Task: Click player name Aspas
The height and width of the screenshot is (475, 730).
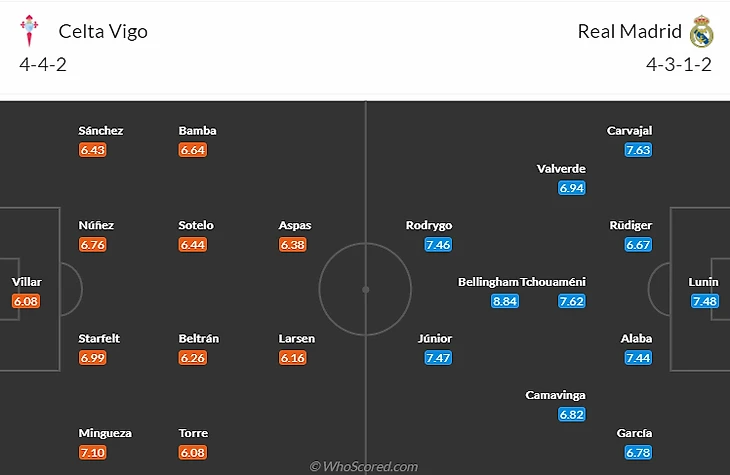Action: (295, 225)
